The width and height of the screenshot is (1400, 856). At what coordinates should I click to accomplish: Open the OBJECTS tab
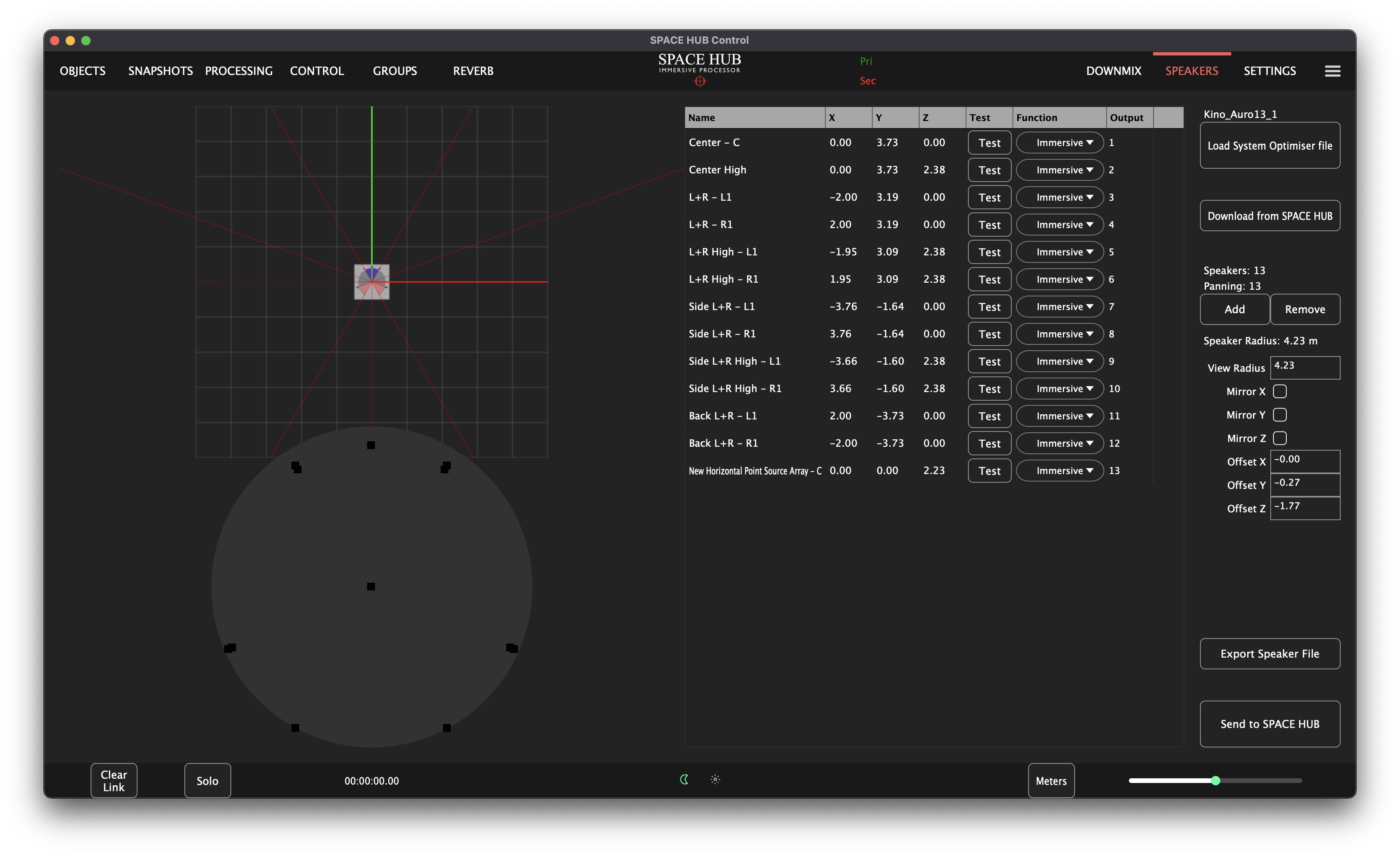point(82,71)
